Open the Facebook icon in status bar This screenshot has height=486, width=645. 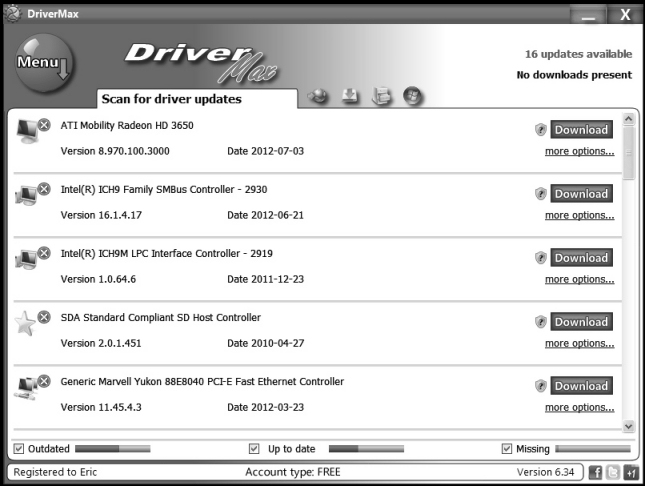(x=595, y=472)
